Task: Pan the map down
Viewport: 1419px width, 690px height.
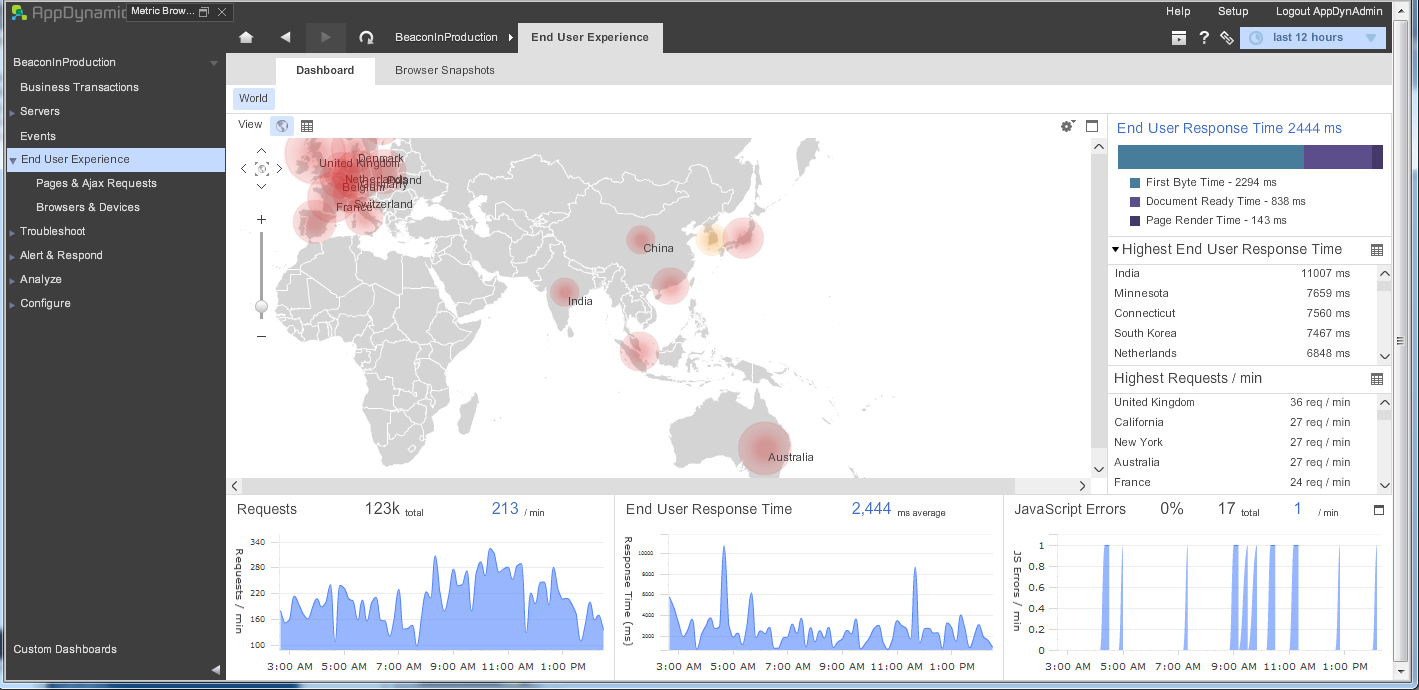Action: (x=262, y=186)
